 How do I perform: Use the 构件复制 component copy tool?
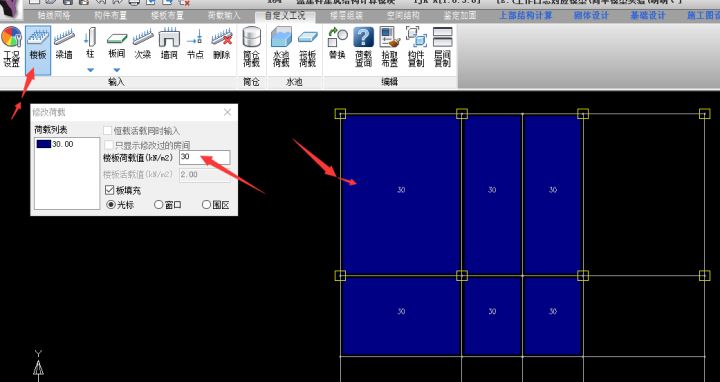[416, 47]
